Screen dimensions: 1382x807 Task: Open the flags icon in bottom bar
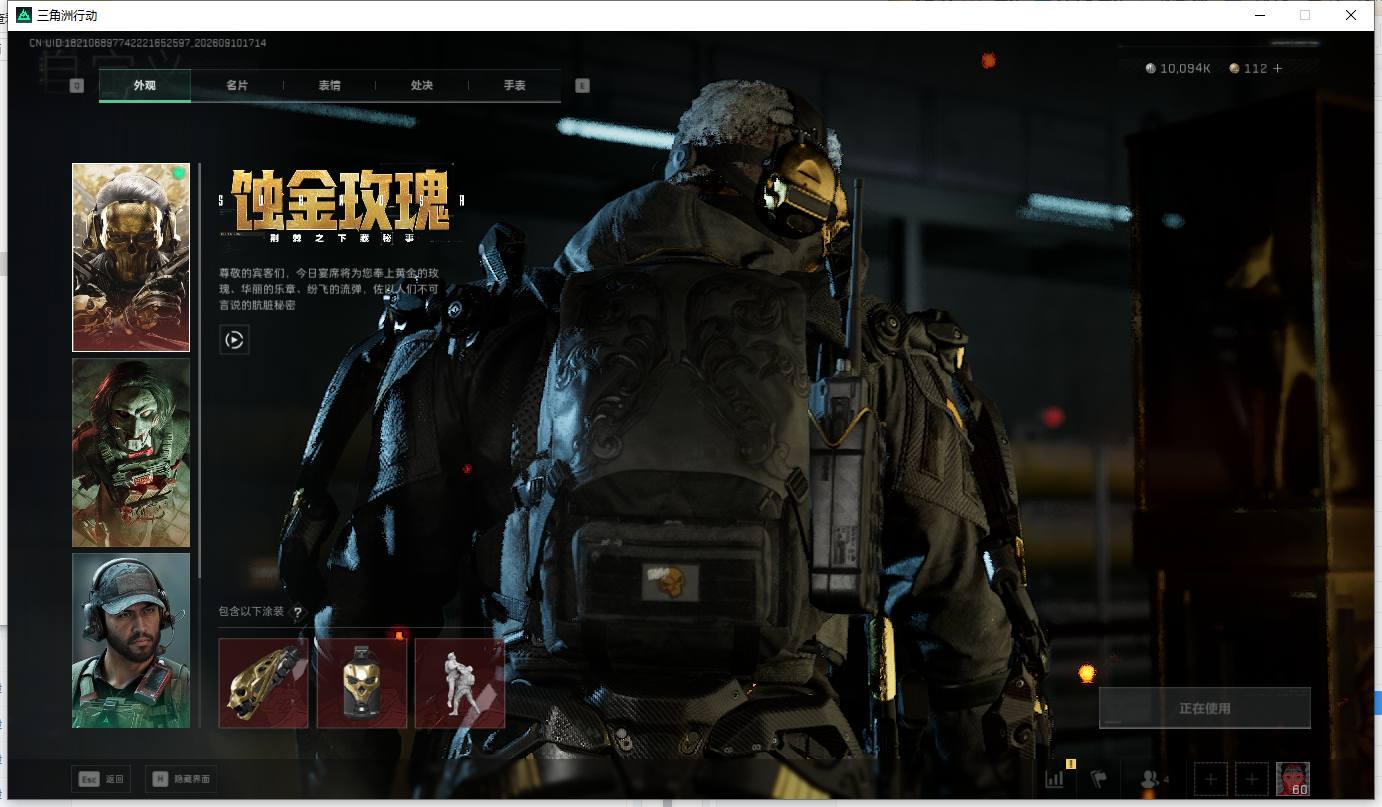click(x=1098, y=778)
